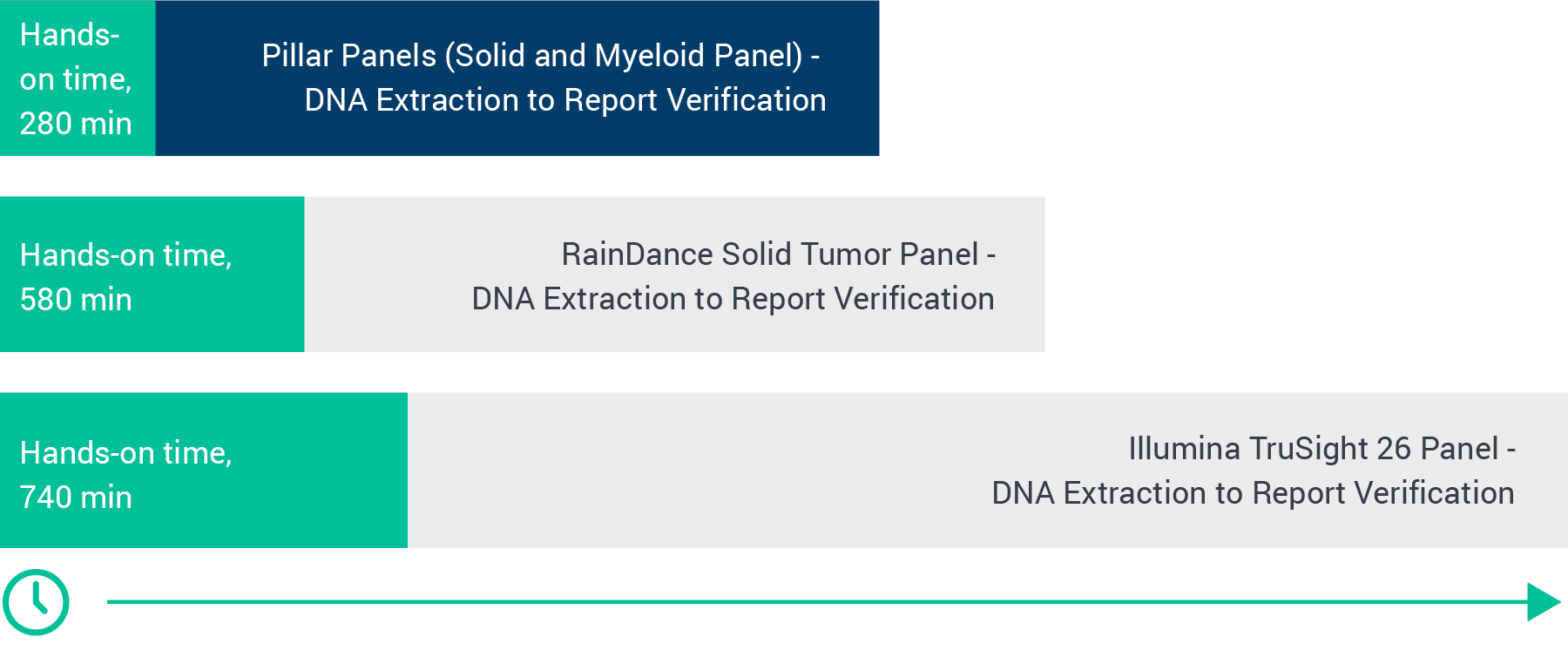Click the '580 min' text
This screenshot has height=664, width=1568.
(76, 300)
